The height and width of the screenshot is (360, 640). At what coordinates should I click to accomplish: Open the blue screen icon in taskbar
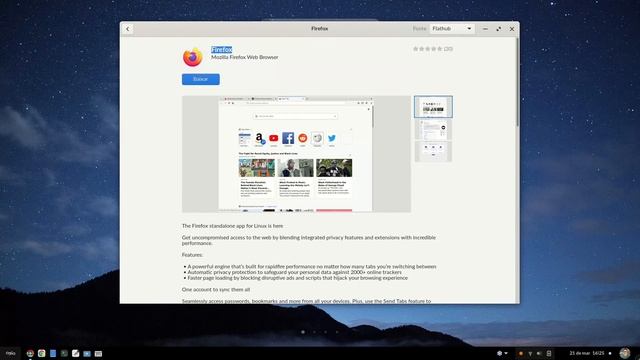(87, 353)
